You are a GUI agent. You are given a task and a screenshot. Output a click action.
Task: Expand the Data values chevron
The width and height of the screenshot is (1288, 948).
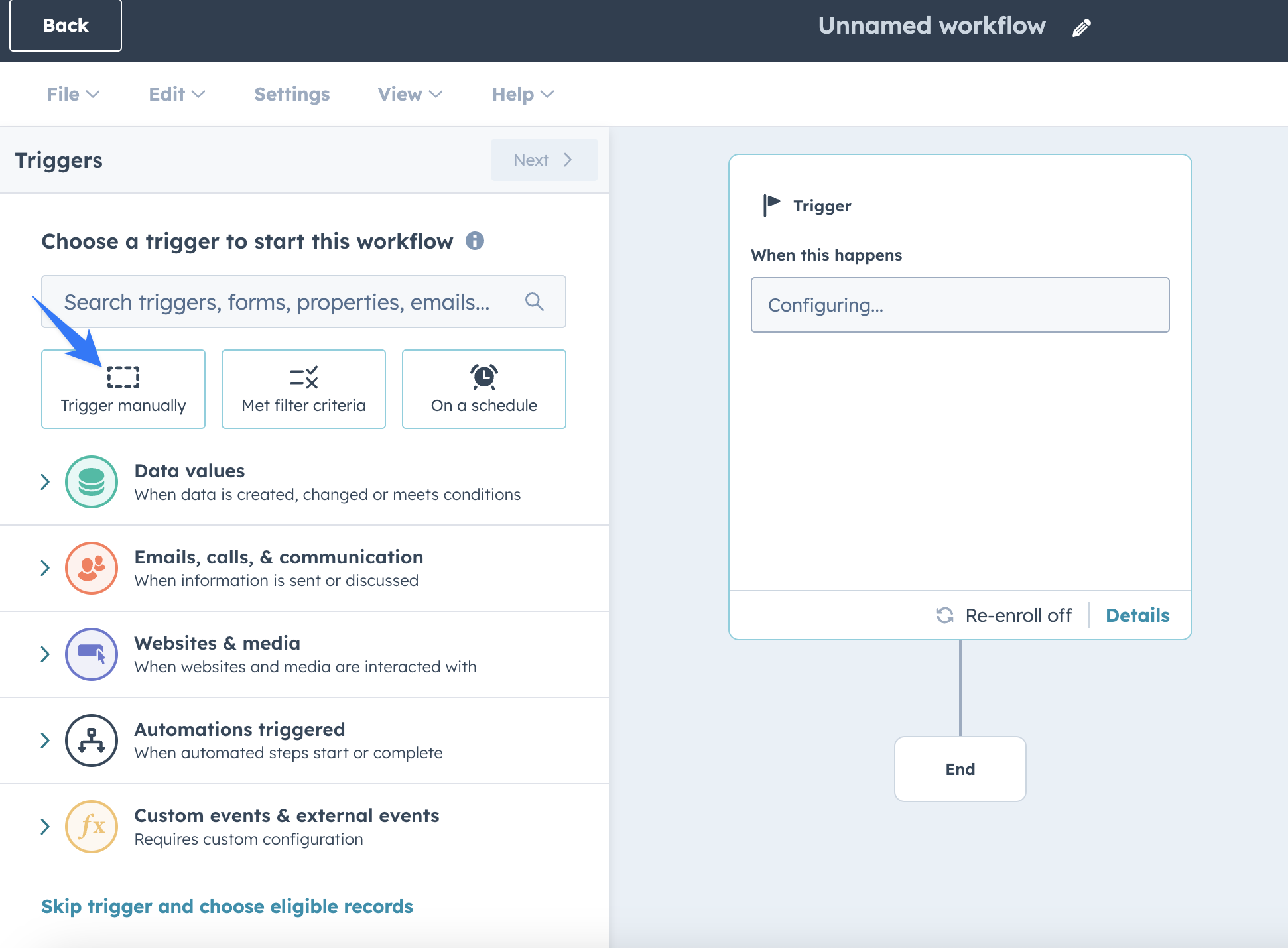coord(45,482)
